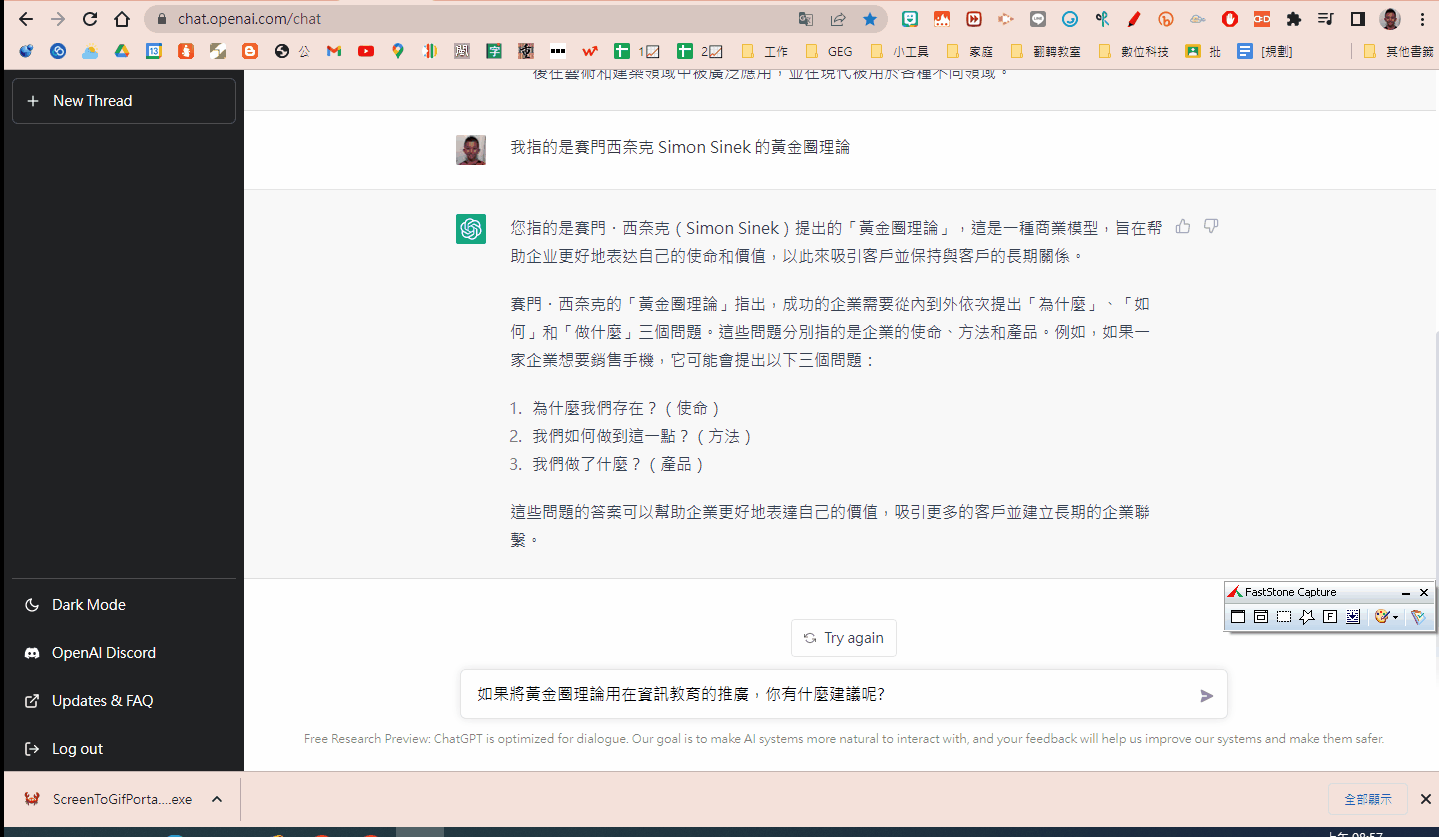Open the [規劃] Google Docs bookmark

(x=1265, y=51)
